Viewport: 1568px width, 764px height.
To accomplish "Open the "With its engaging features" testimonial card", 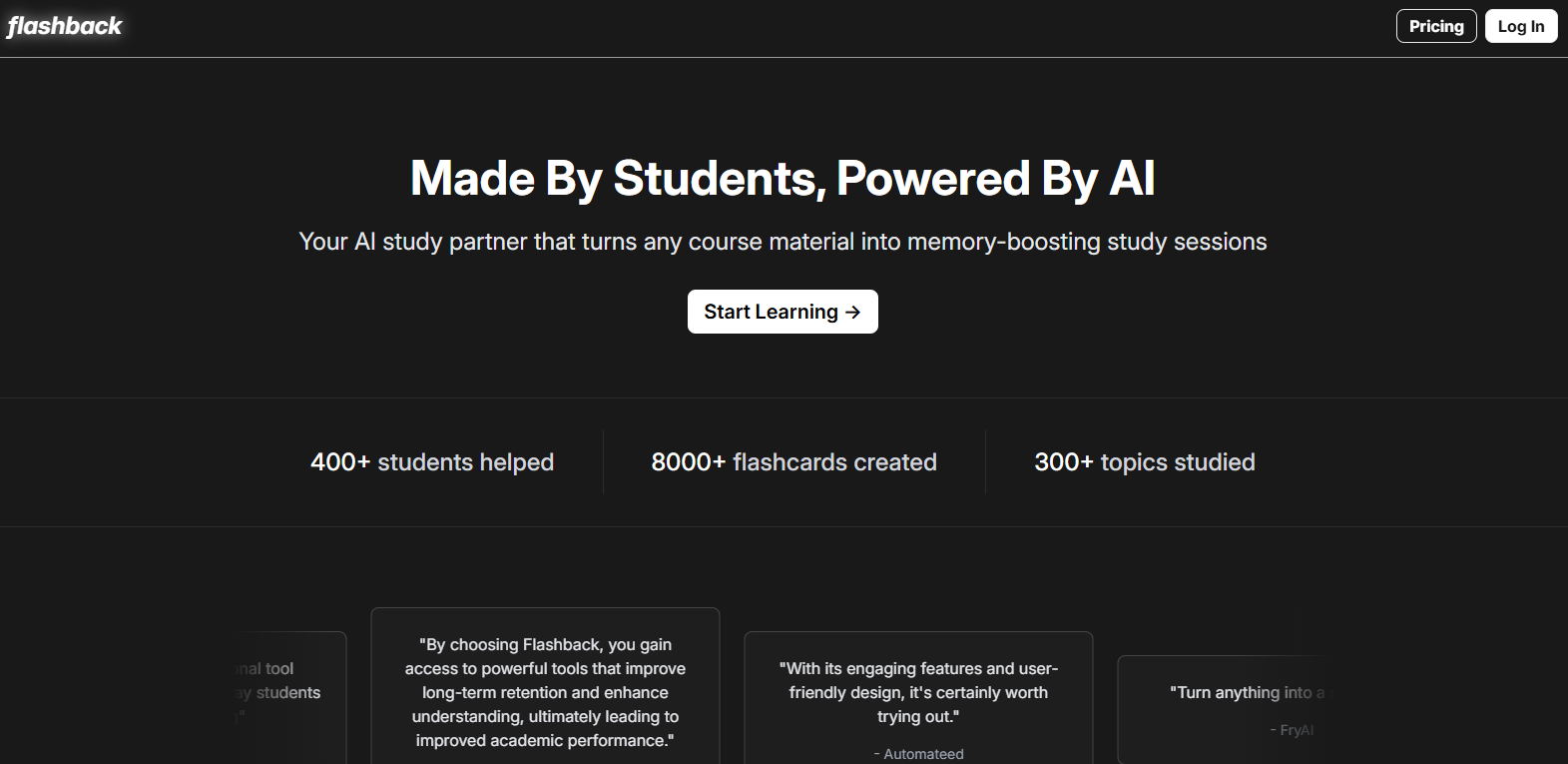I will pyautogui.click(x=918, y=692).
